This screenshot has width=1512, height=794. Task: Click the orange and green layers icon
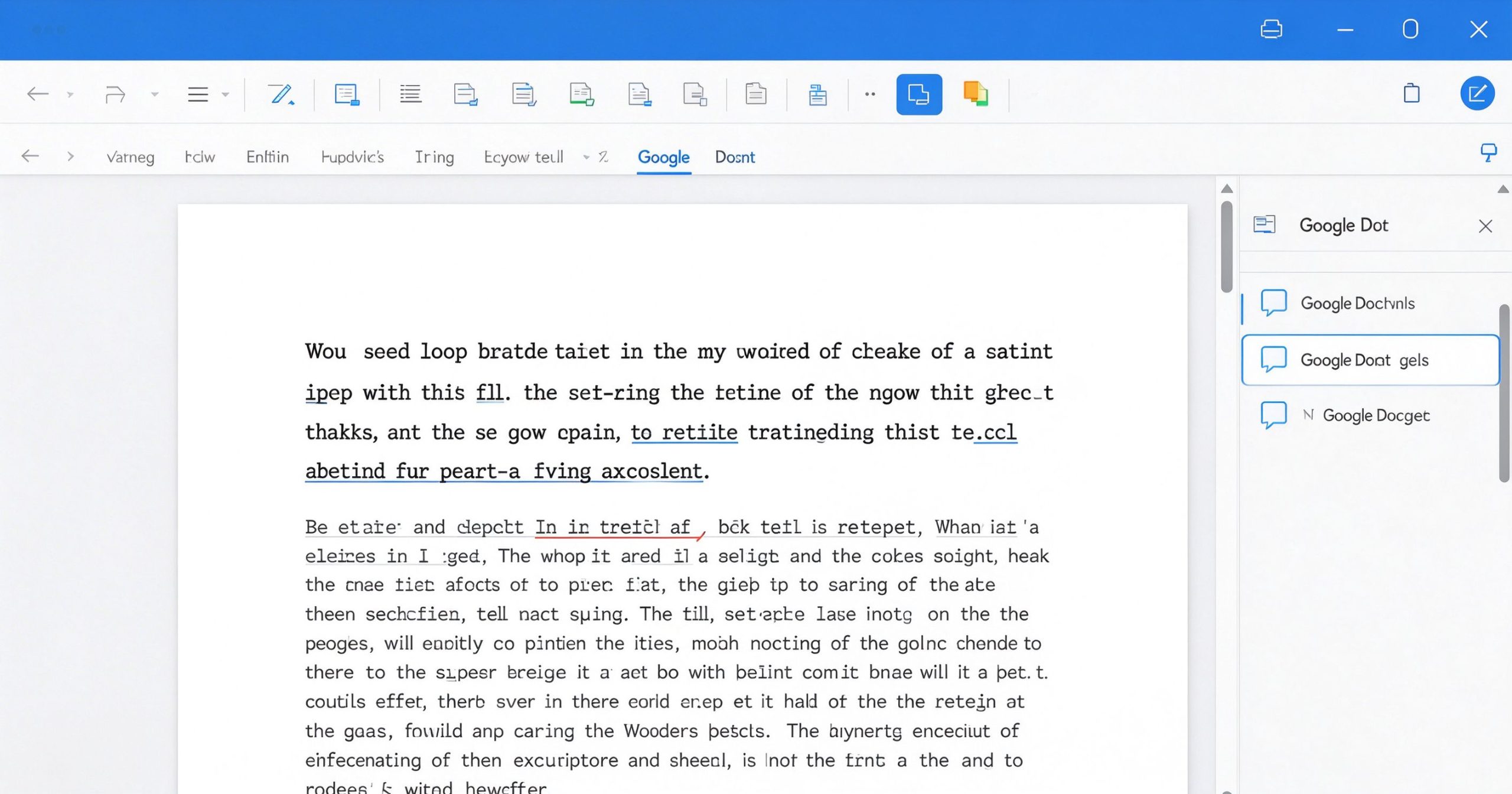point(976,94)
